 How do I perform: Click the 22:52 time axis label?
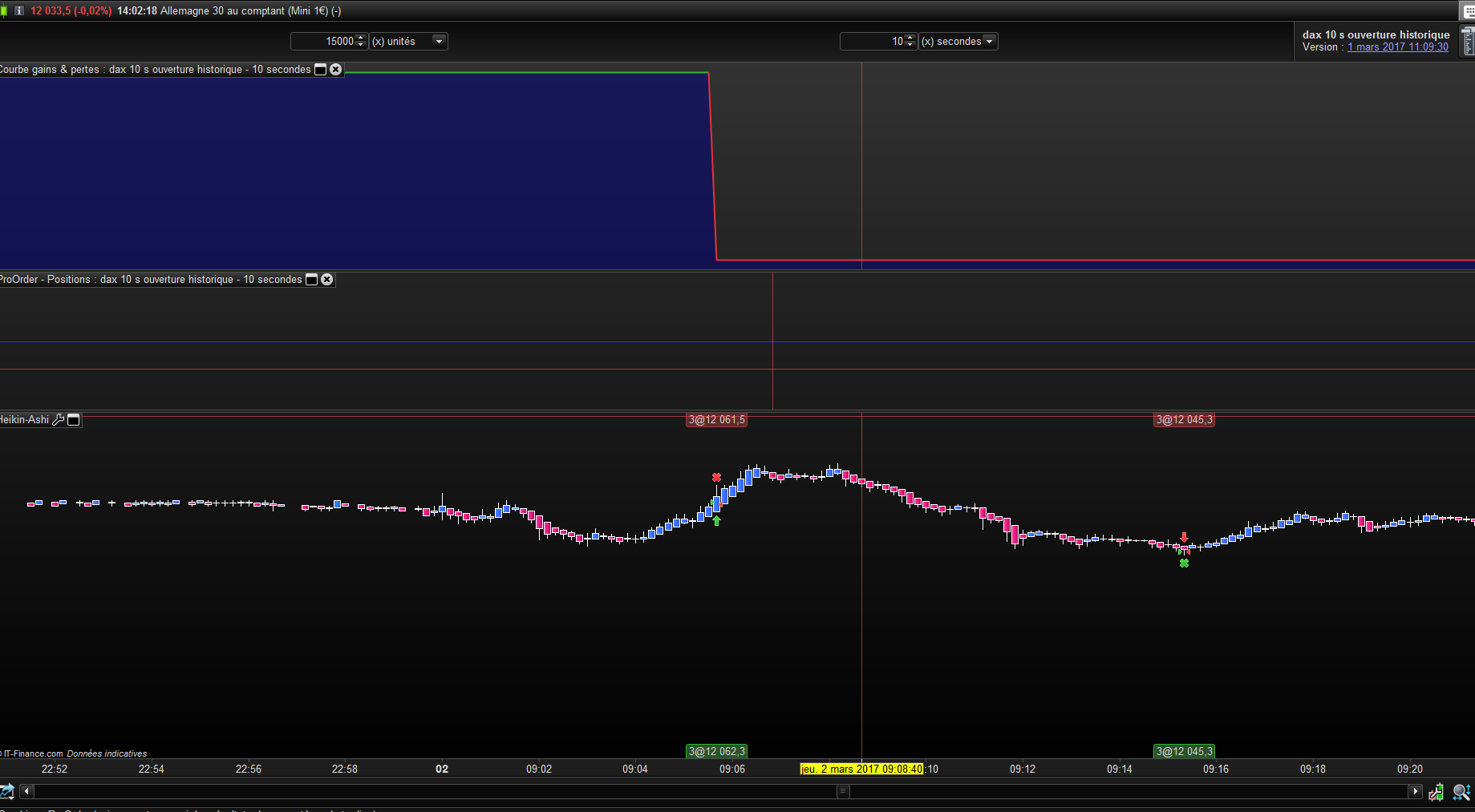55,770
